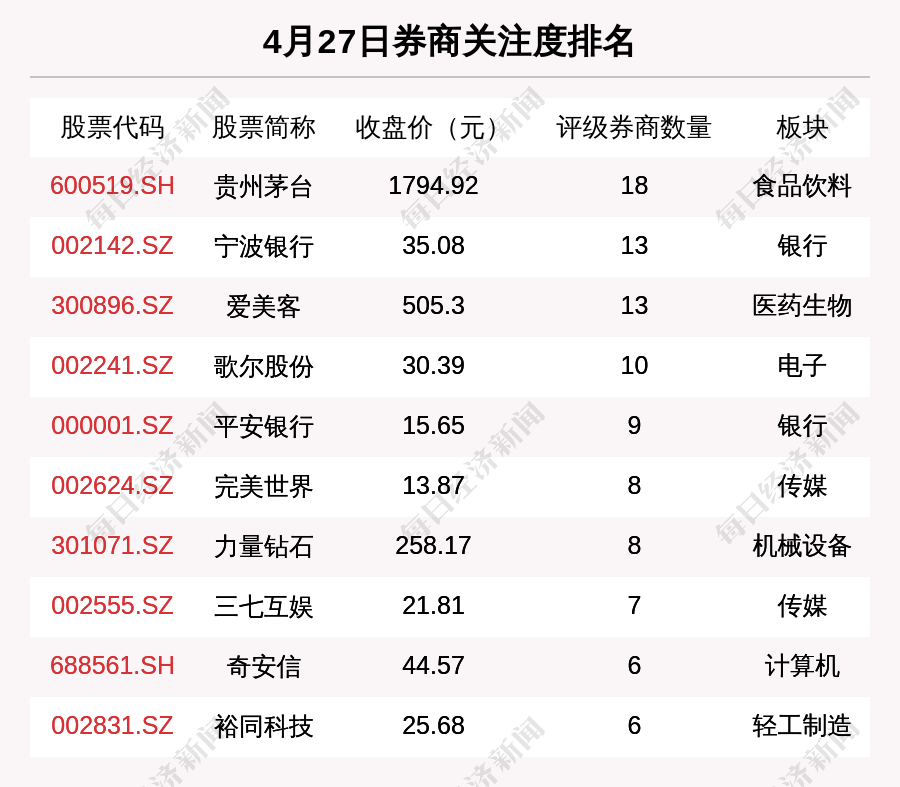The height and width of the screenshot is (787, 900).
Task: Click the 食品饮料 sector cell
Action: pyautogui.click(x=802, y=186)
